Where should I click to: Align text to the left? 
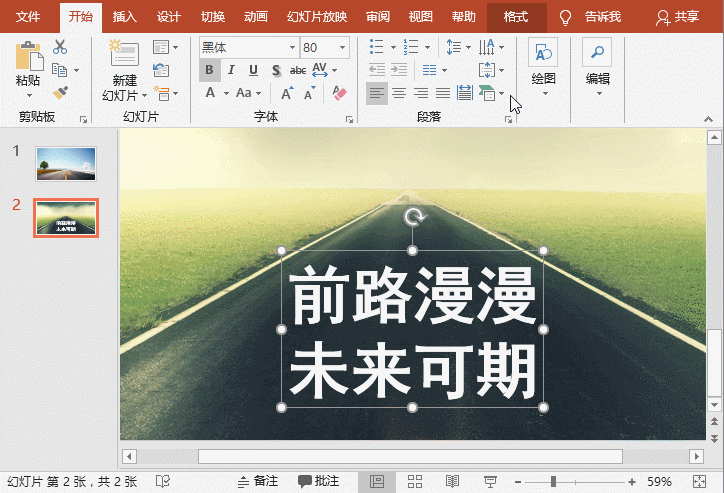coord(377,93)
